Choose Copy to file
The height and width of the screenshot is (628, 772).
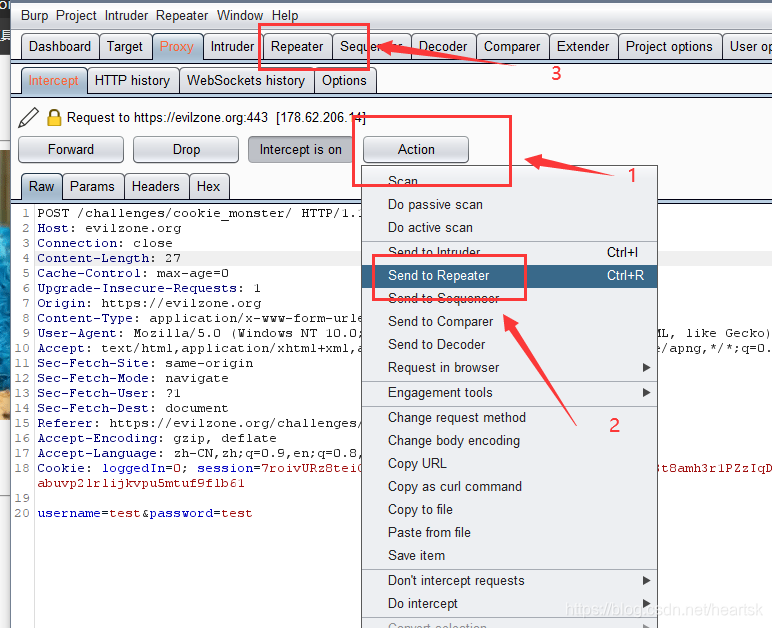[x=510, y=510]
